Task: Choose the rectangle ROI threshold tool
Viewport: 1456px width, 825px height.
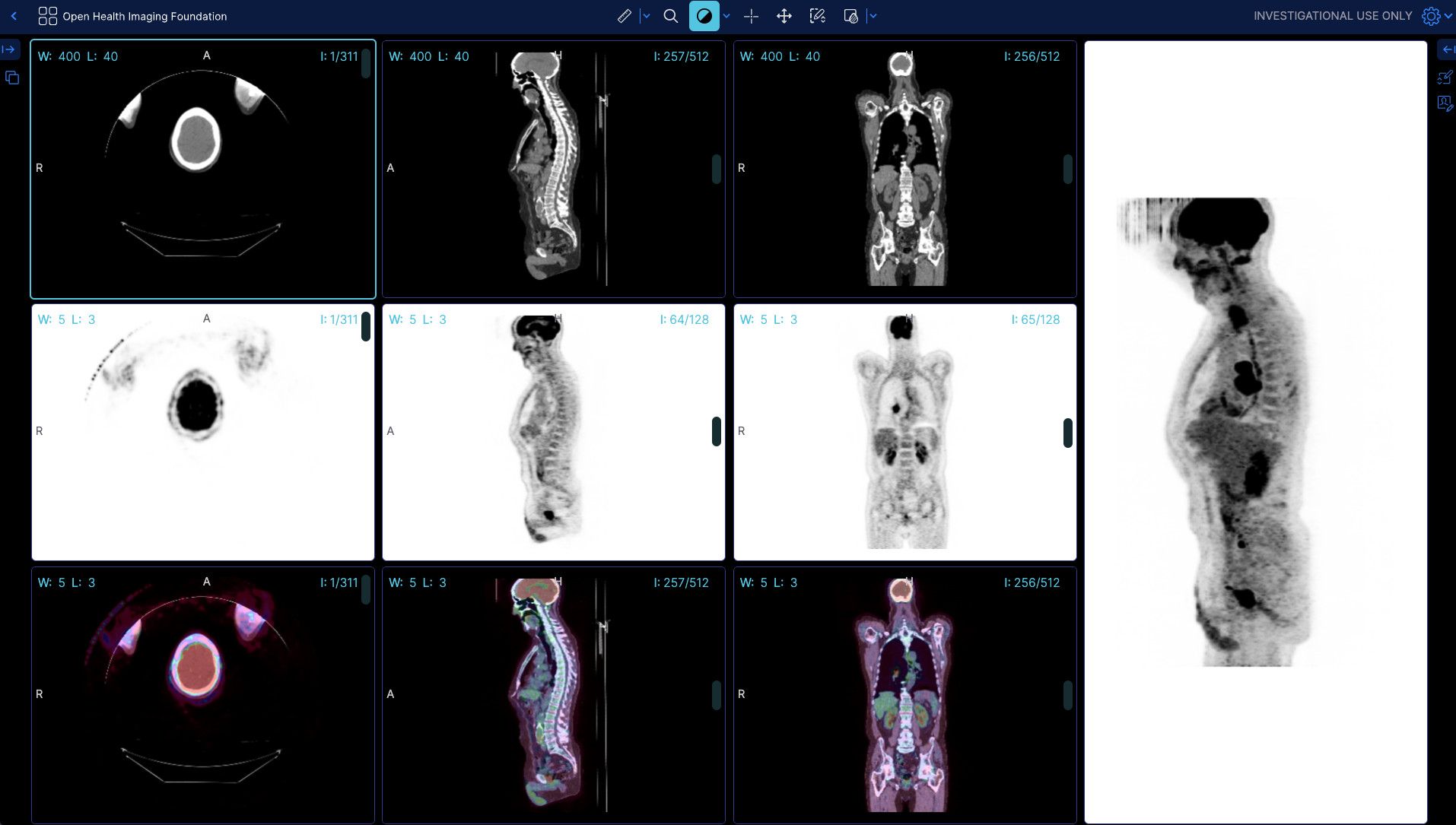Action: (817, 16)
